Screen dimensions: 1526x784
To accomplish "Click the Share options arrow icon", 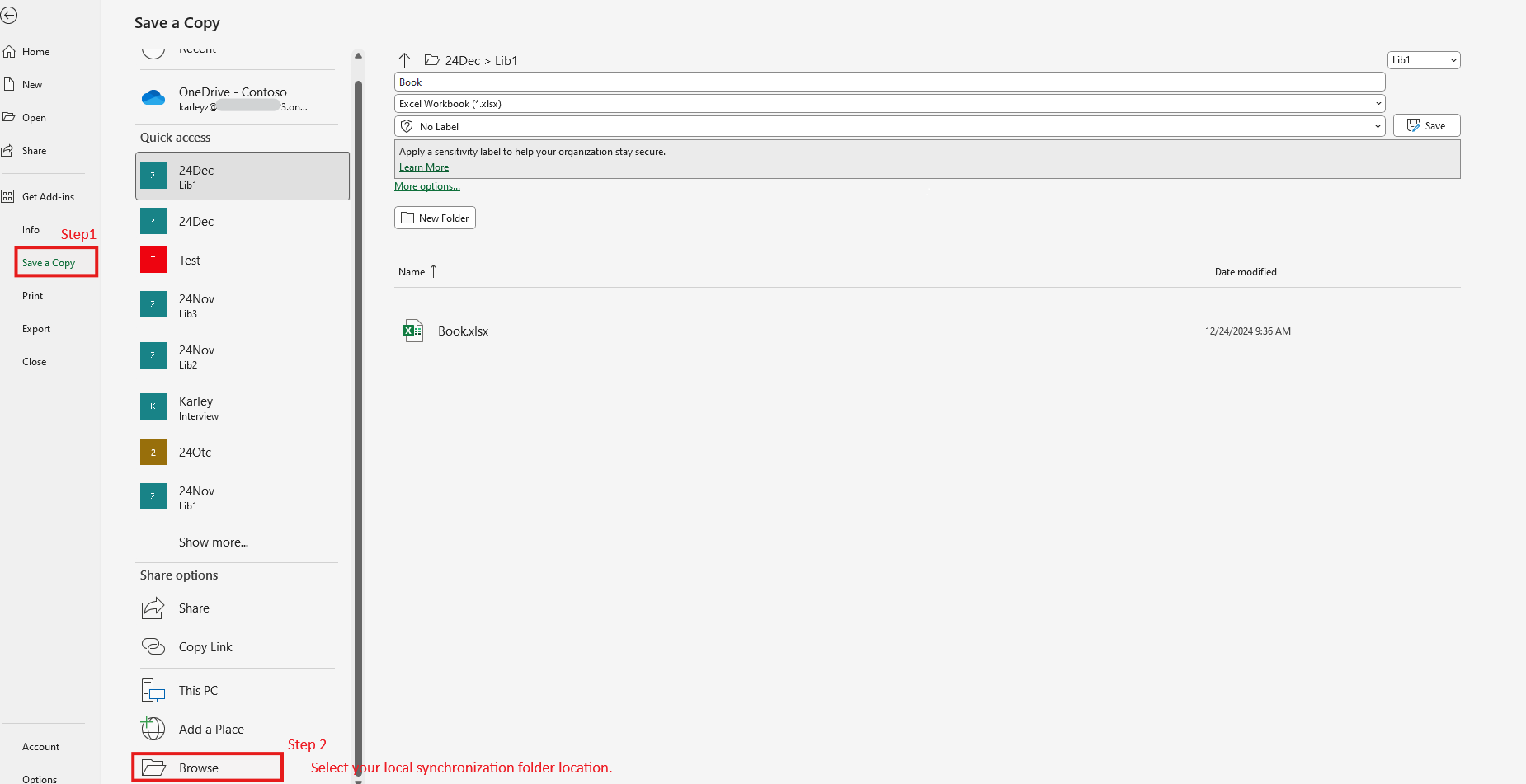I will [x=153, y=608].
